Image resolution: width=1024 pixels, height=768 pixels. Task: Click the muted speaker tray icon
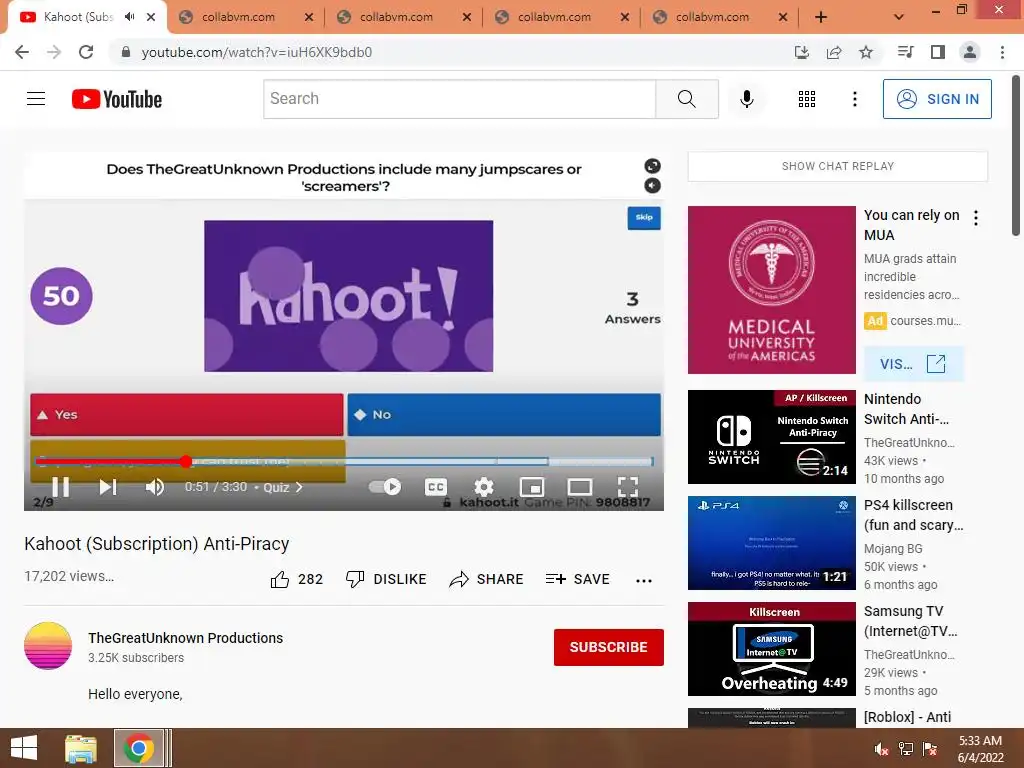(881, 749)
